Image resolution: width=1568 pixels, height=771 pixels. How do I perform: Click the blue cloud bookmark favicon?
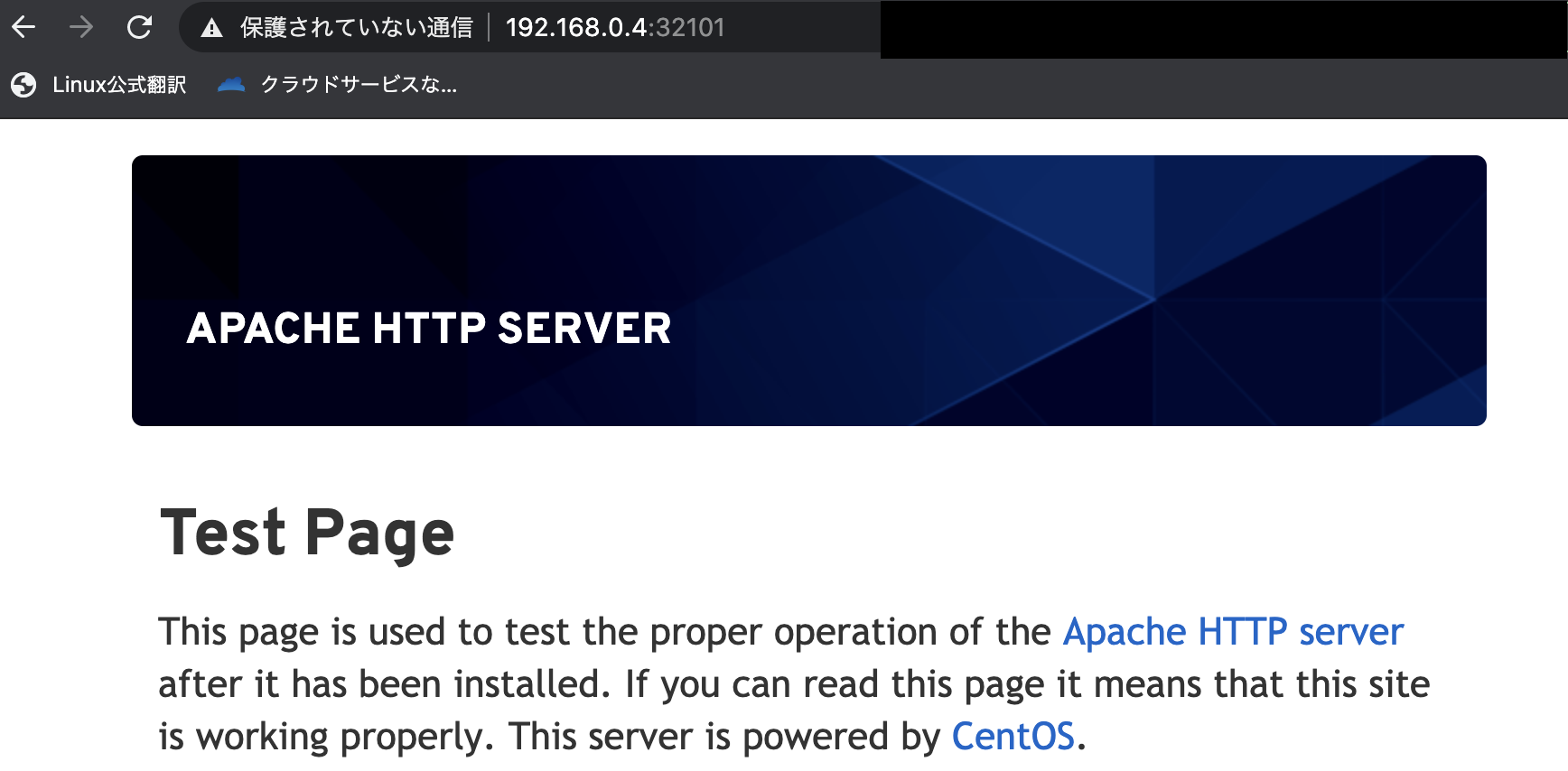tap(232, 85)
